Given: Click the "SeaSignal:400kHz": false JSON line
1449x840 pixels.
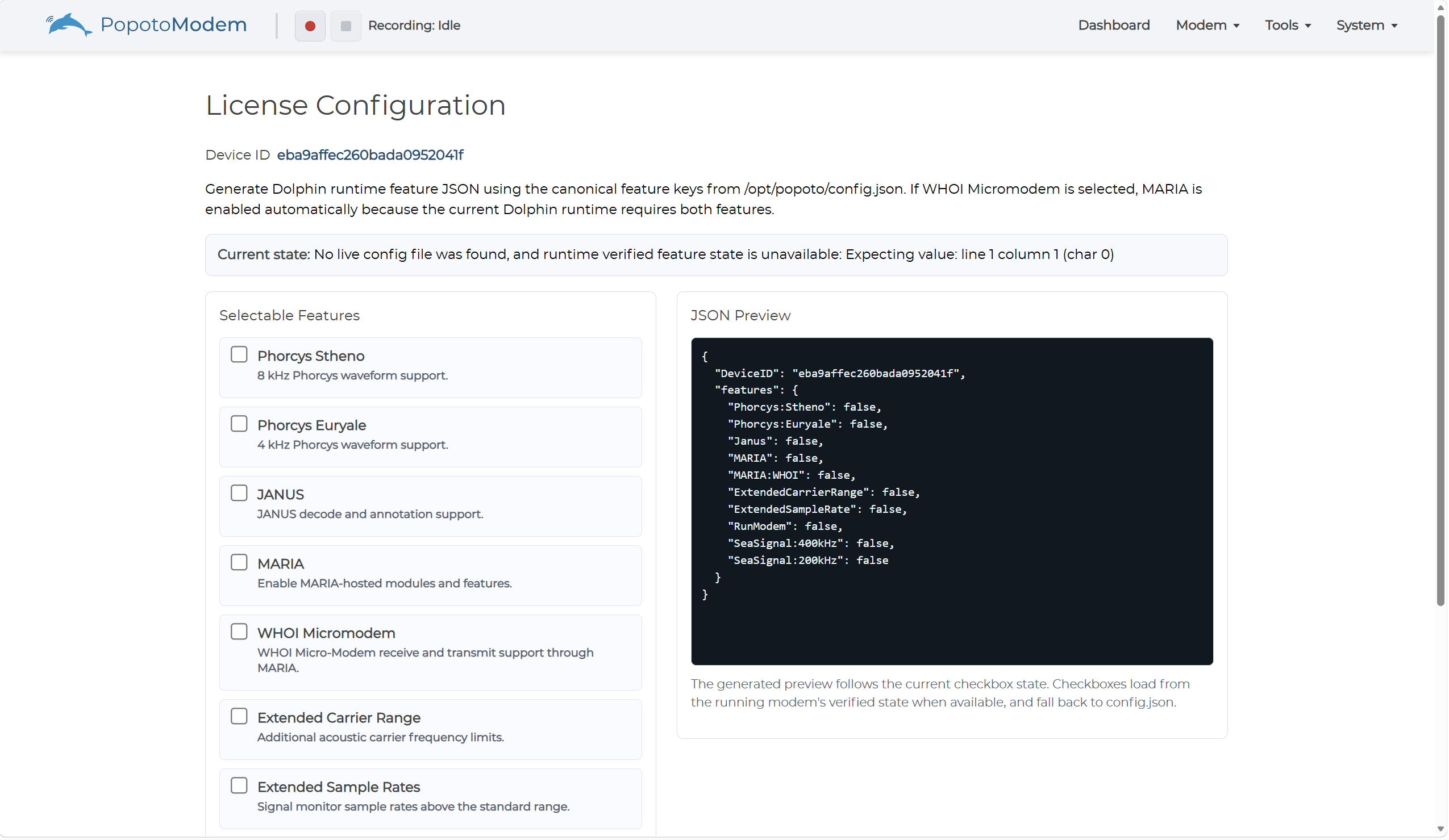Looking at the screenshot, I should click(x=812, y=544).
